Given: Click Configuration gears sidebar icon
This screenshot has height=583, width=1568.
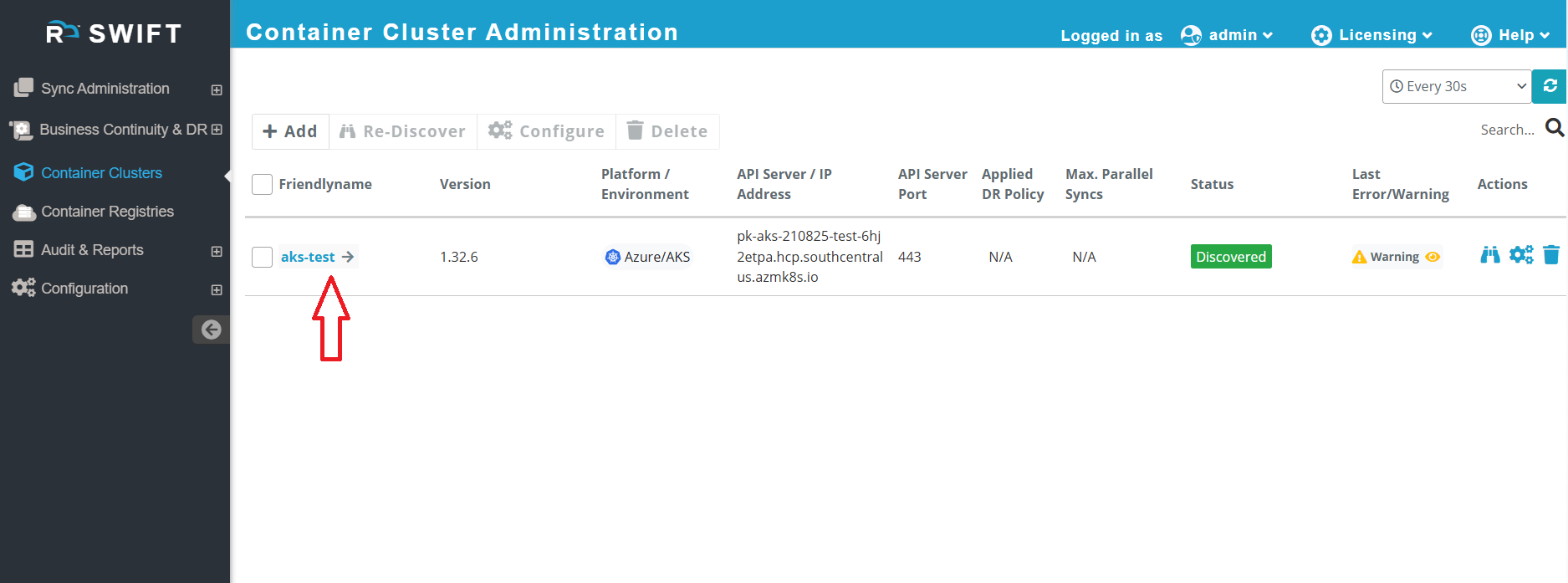Looking at the screenshot, I should pos(23,288).
